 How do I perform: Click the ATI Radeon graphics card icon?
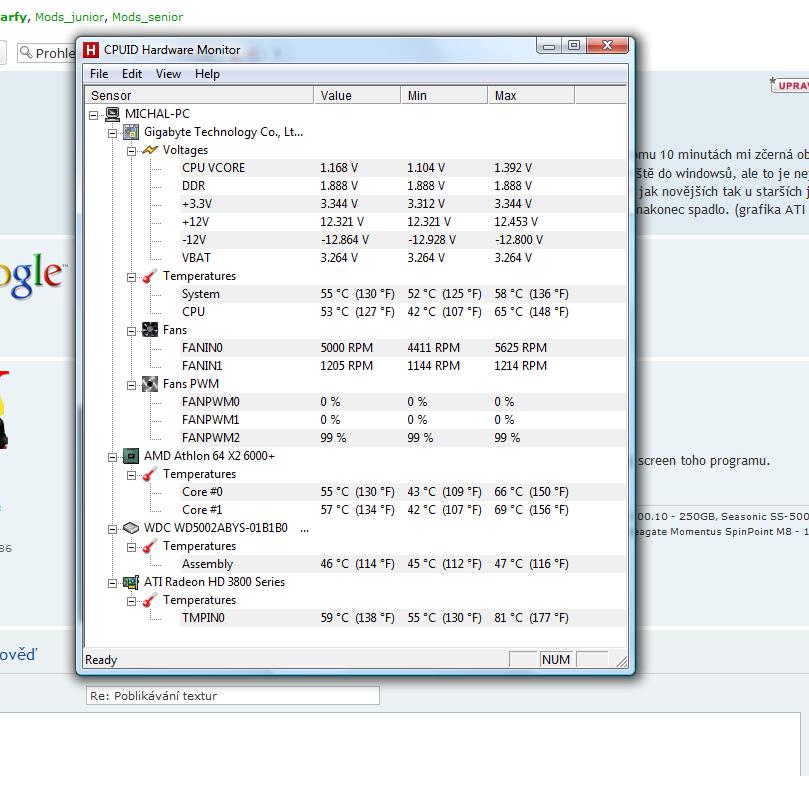[x=131, y=582]
